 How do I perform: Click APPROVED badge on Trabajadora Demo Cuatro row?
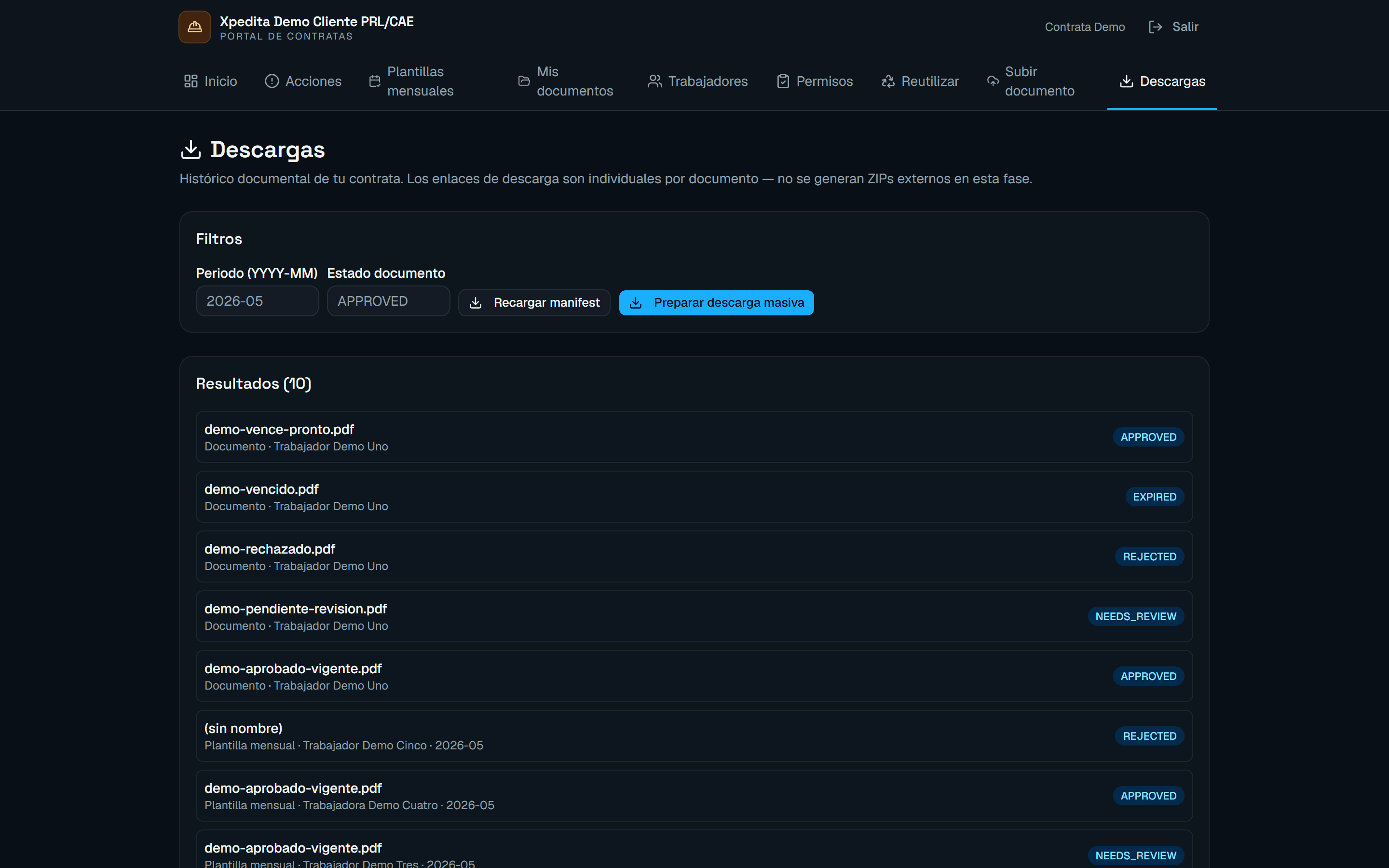pos(1148,795)
